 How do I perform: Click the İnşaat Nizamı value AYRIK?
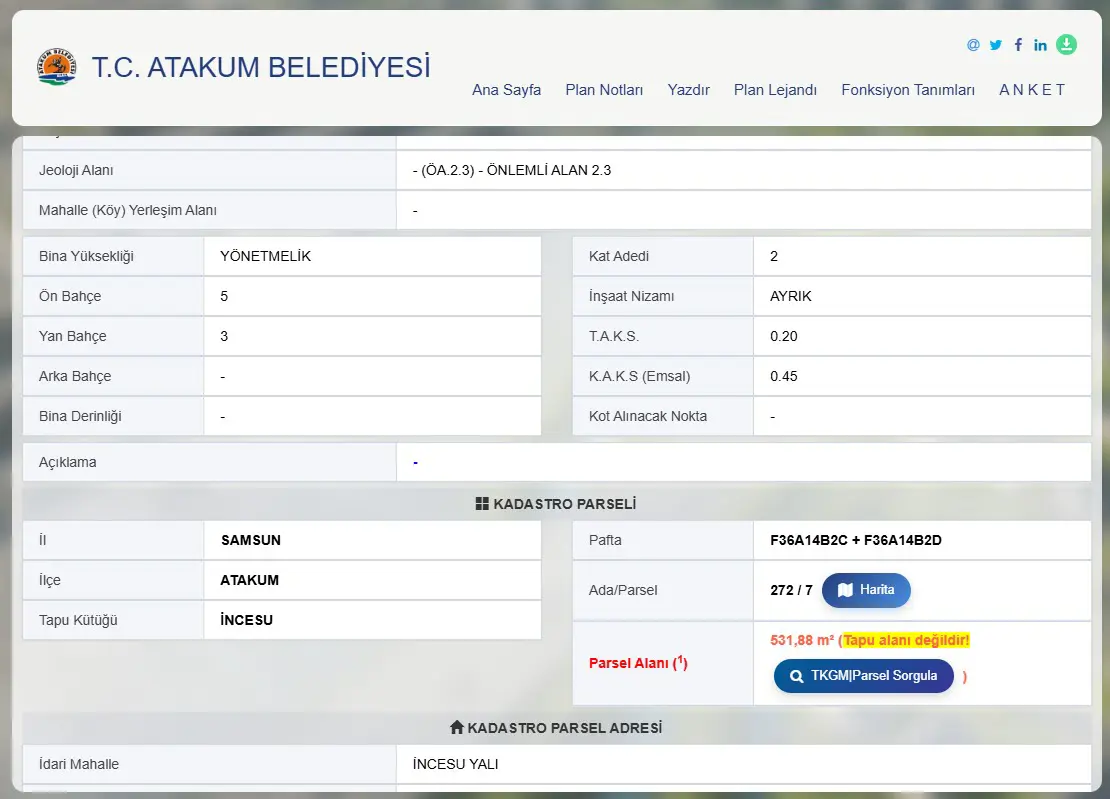coord(791,297)
